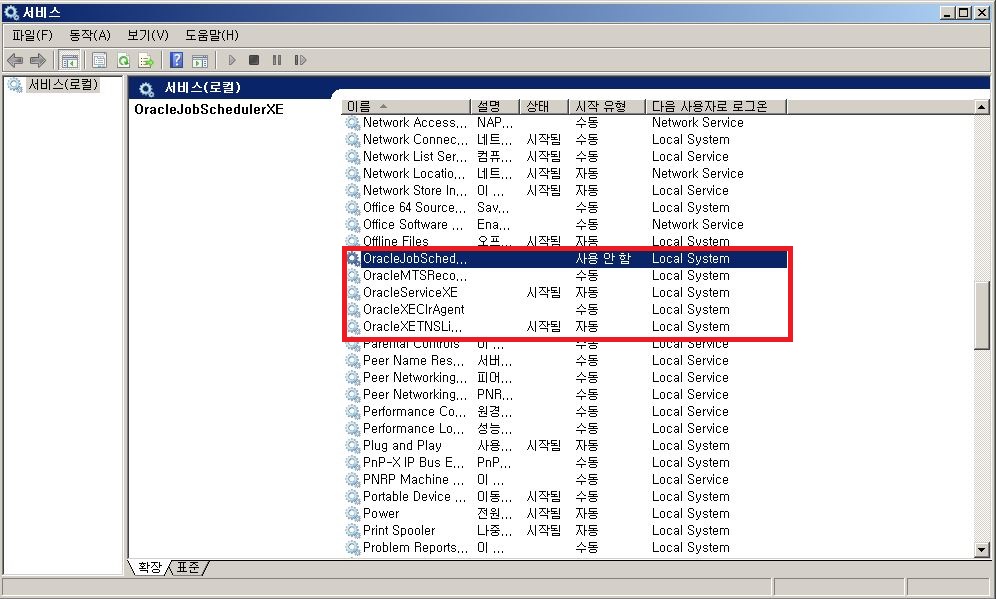Select the Office 64 Source... service row
This screenshot has width=996, height=599.
point(565,208)
